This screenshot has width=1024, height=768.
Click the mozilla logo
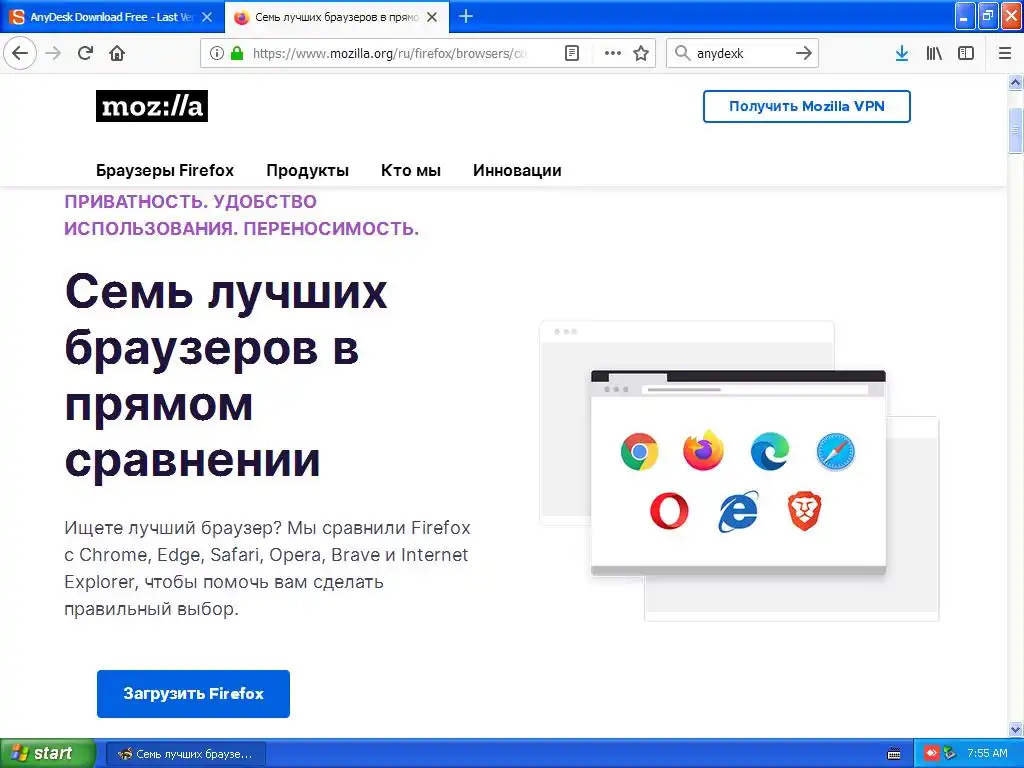pos(152,106)
